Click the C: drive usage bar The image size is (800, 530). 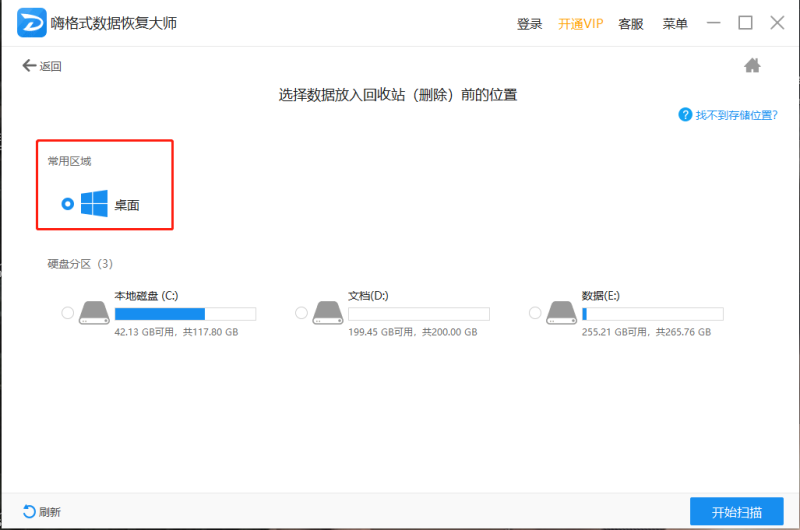[185, 314]
